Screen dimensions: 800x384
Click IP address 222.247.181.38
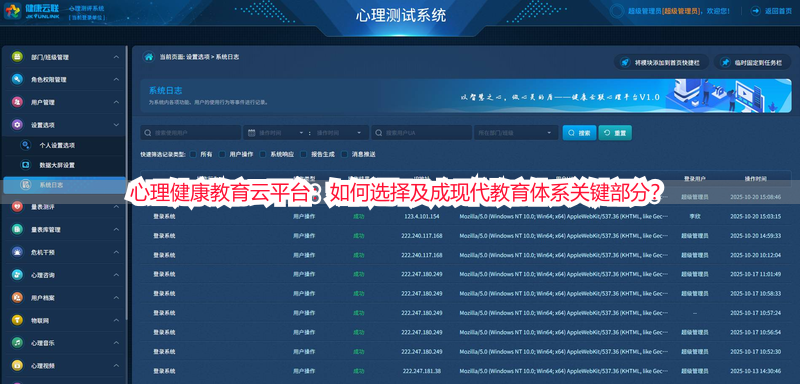tap(421, 370)
